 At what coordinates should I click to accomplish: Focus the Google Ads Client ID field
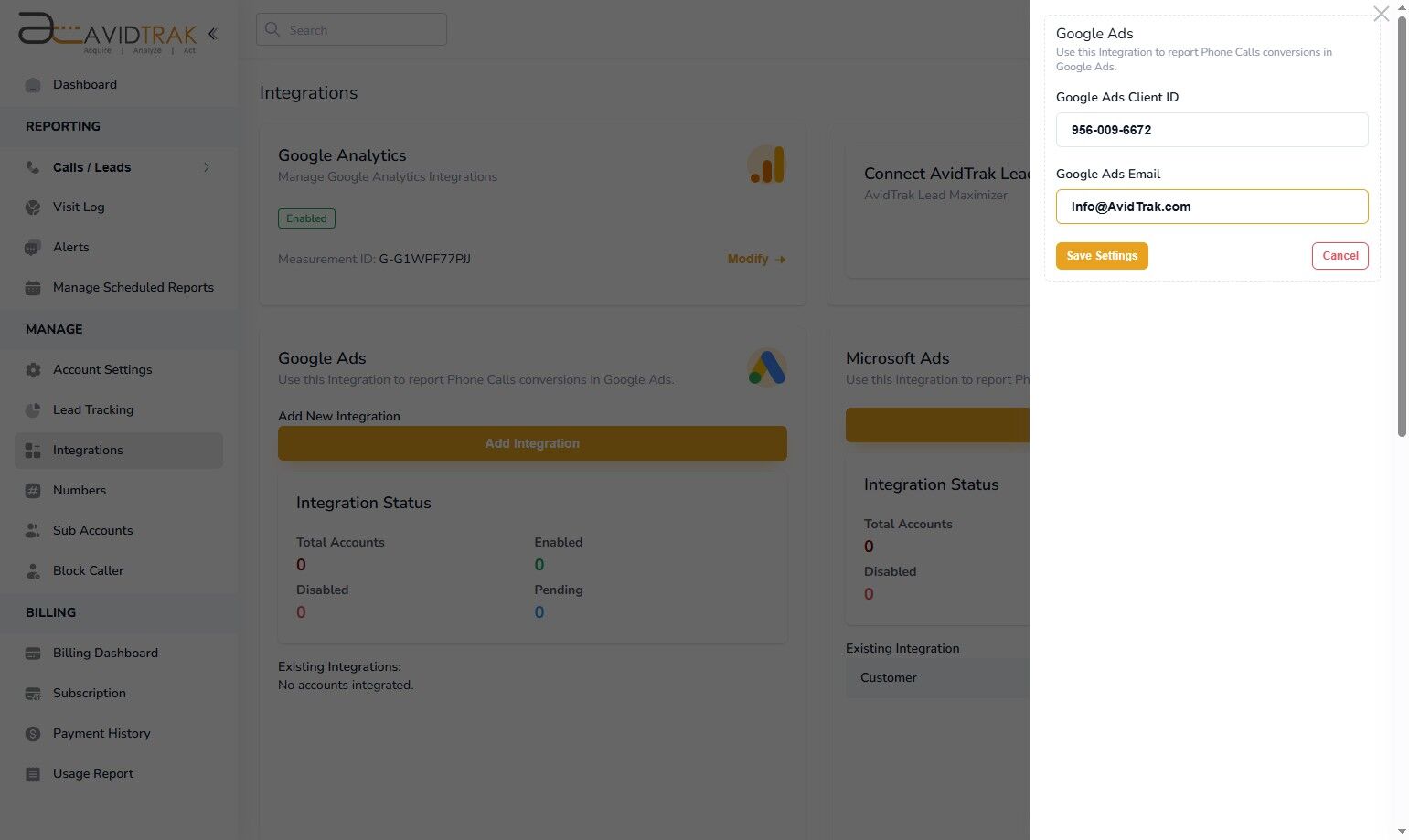1212,130
